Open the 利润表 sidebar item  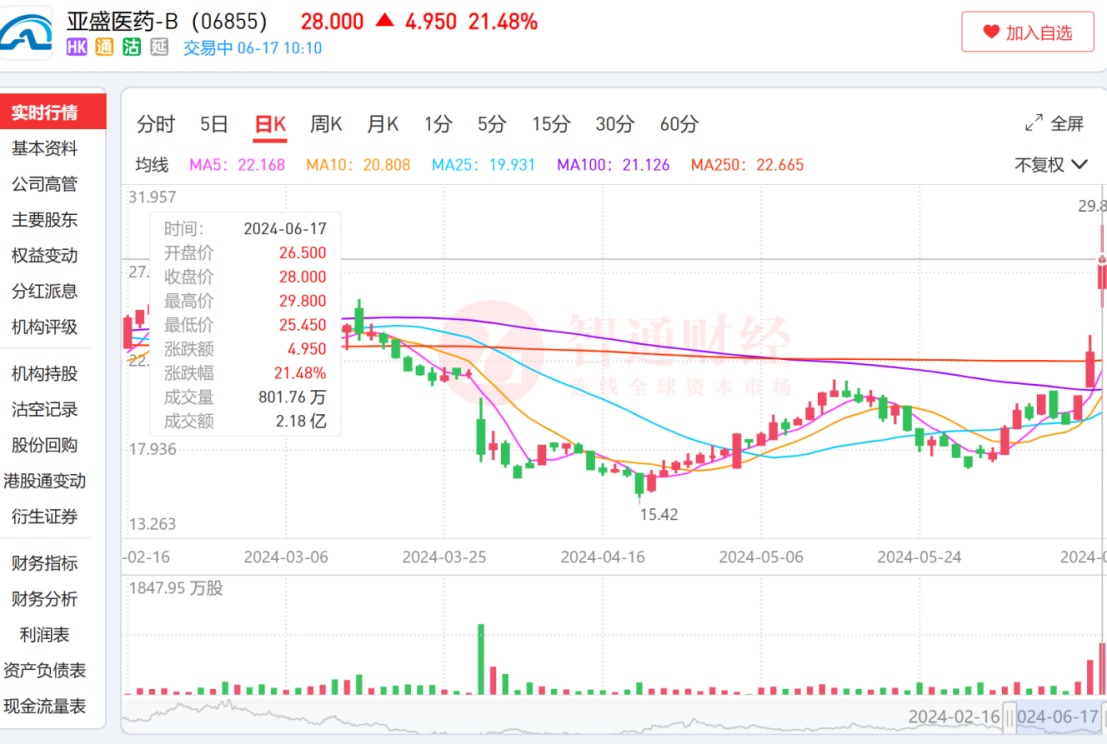44,635
